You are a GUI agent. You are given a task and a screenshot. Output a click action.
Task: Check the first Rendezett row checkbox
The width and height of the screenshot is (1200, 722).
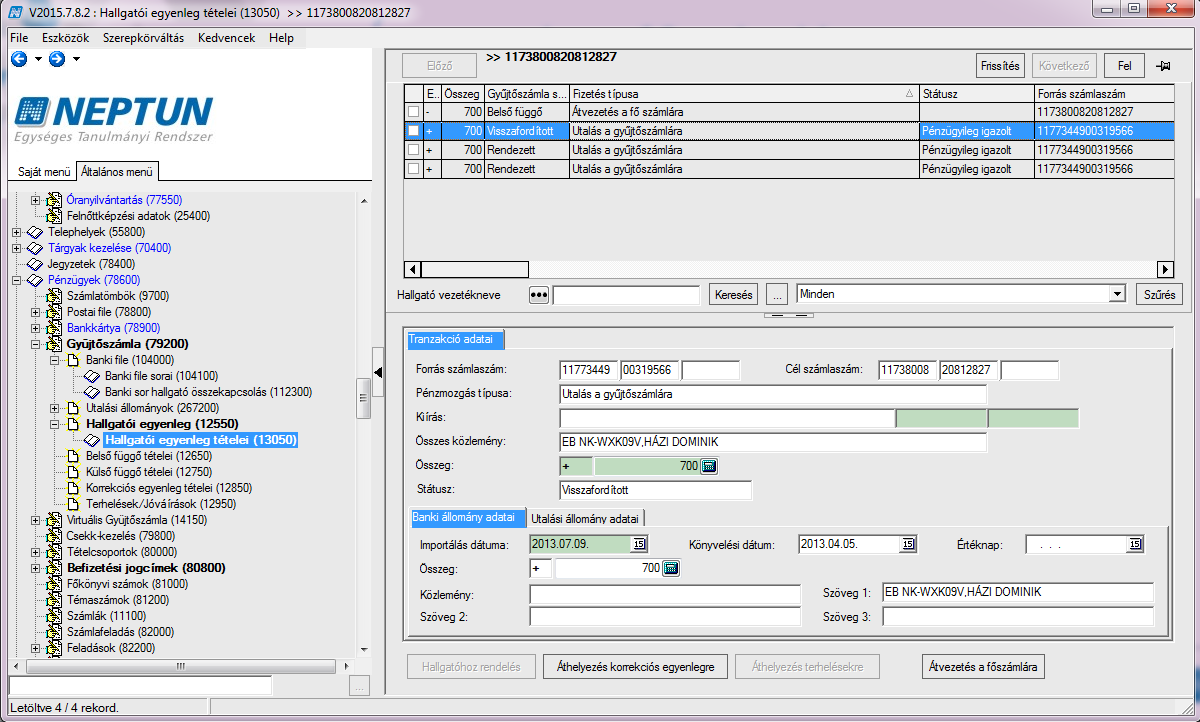point(413,150)
